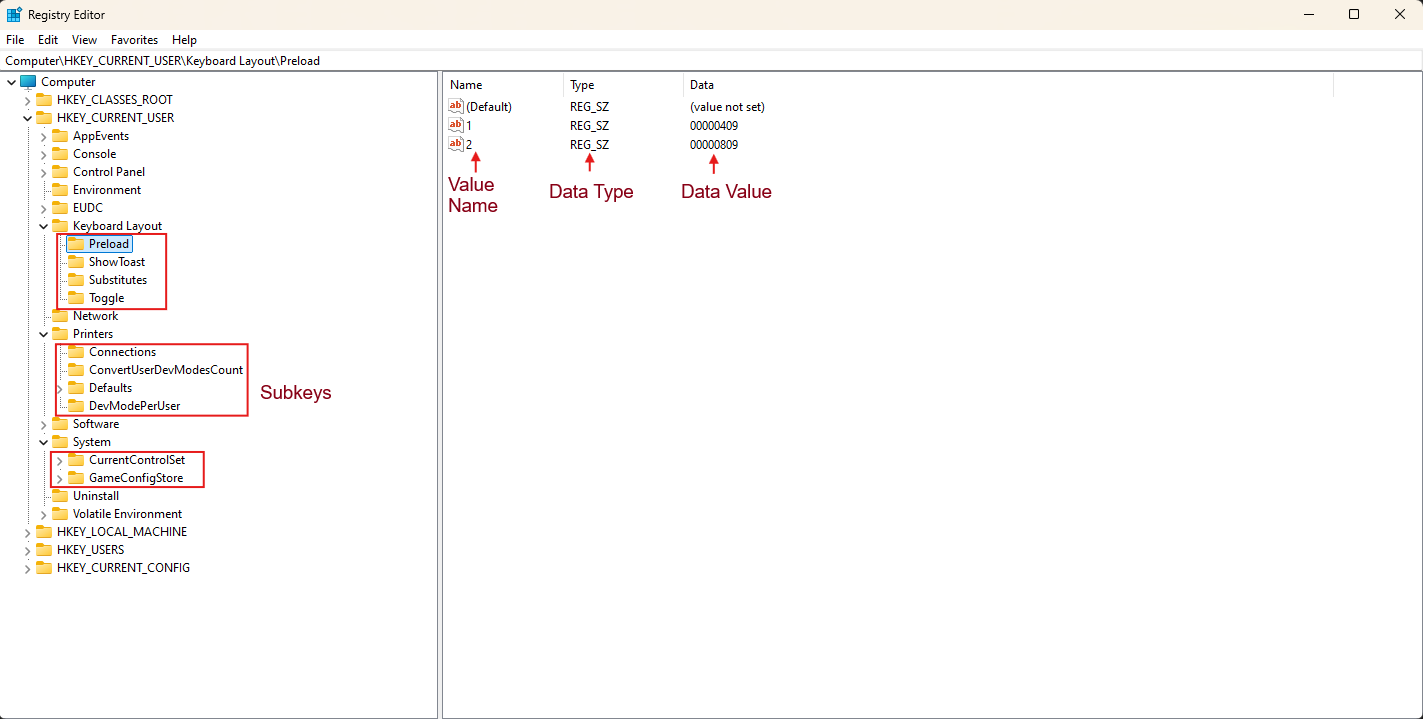1423x719 pixels.
Task: Click the ShowToast folder icon
Action: pyautogui.click(x=76, y=262)
